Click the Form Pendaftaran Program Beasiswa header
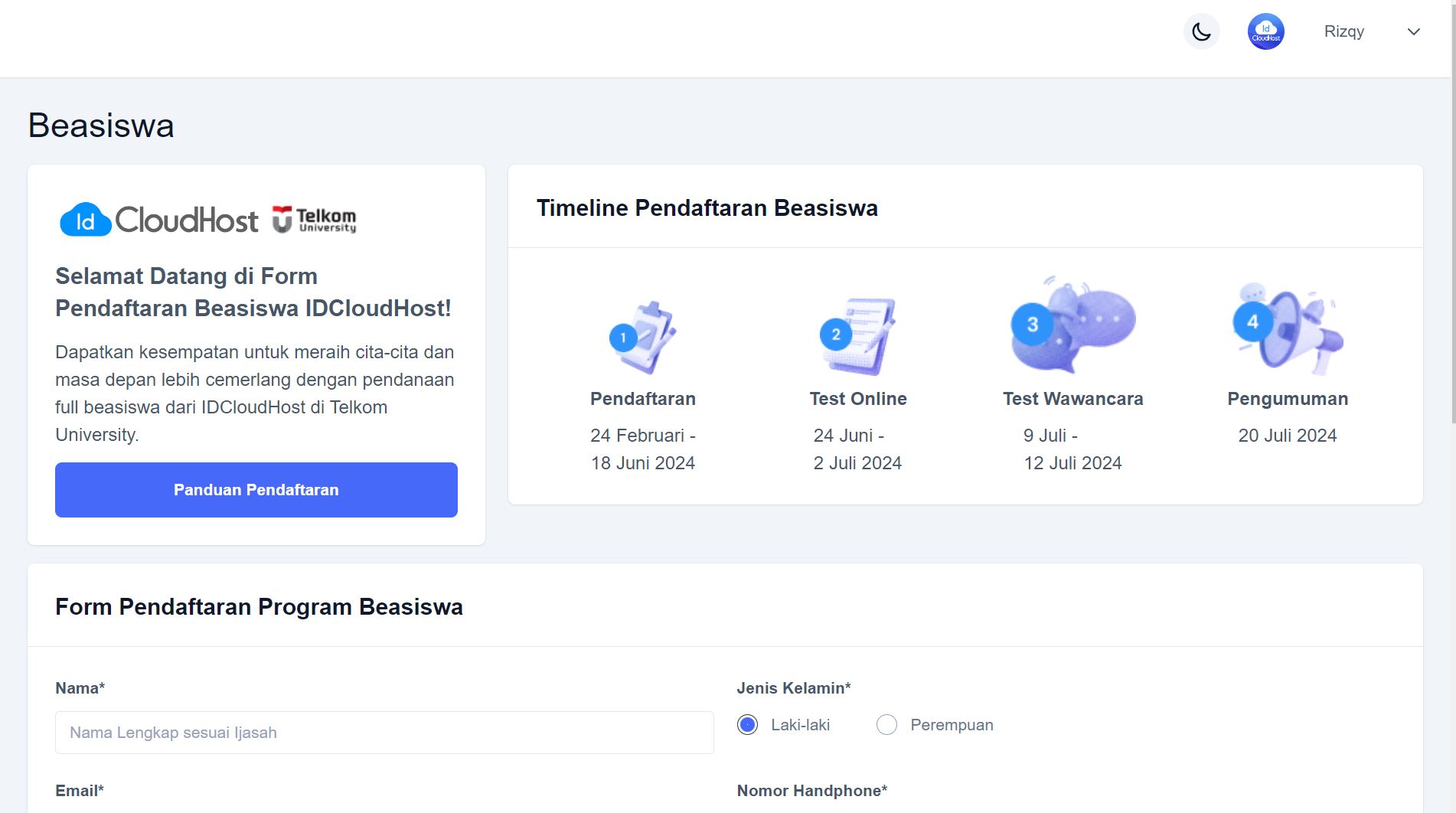Screen dimensions: 1456x813 coord(258,606)
